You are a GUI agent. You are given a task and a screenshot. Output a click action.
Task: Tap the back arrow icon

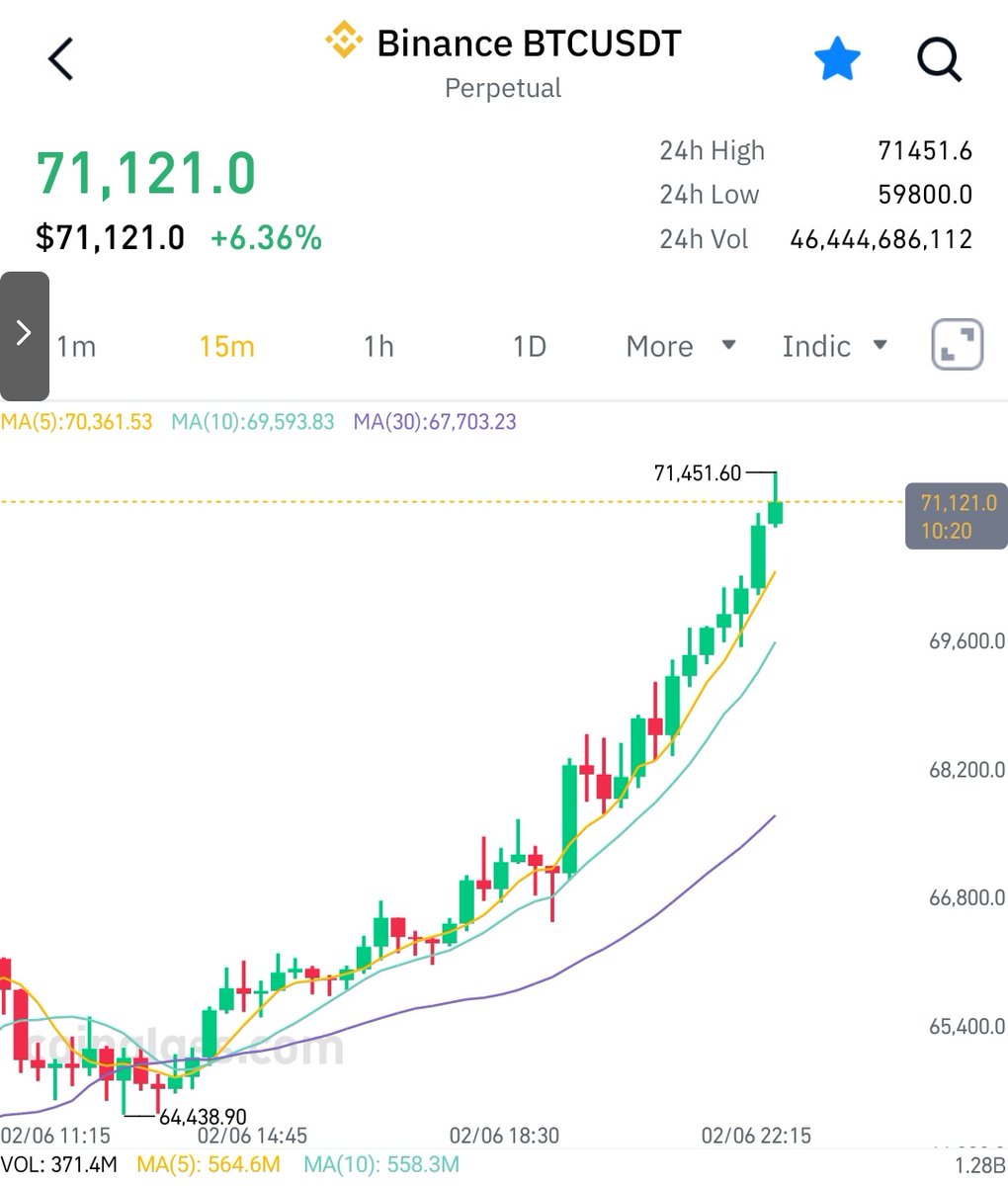[x=61, y=59]
